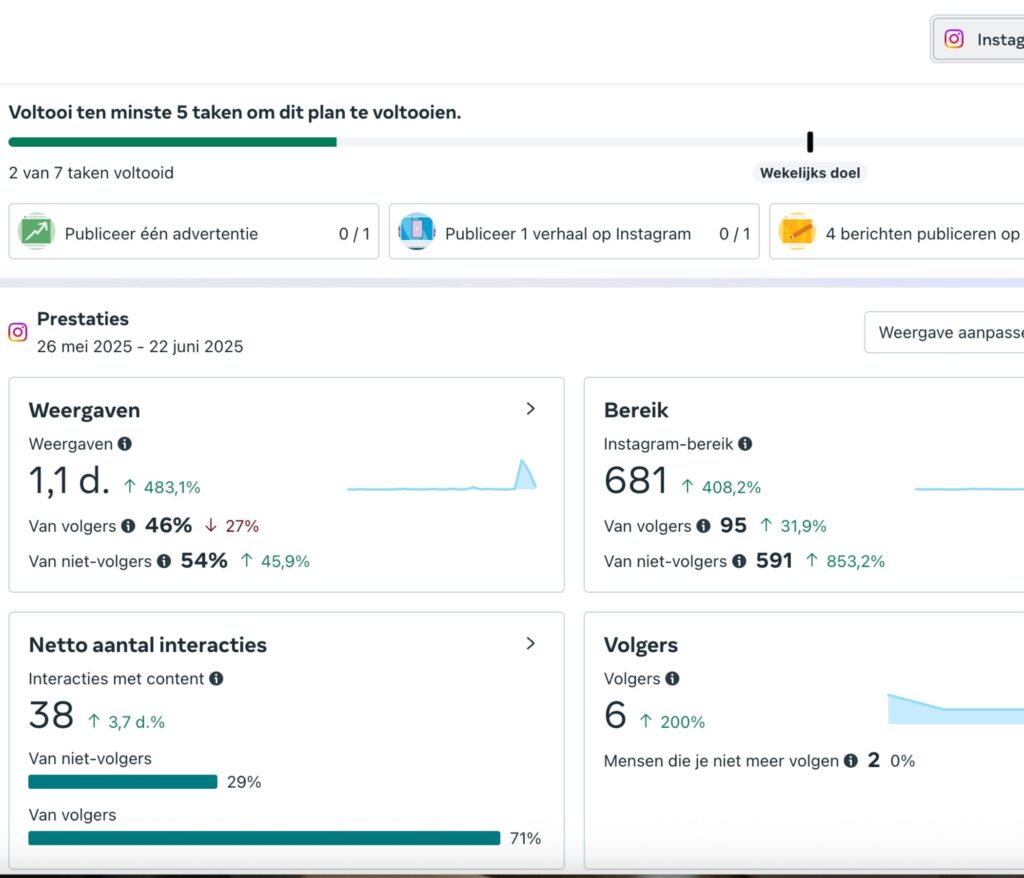
Task: Open the Publiceer 1 verhaal op Instagram task
Action: point(573,233)
